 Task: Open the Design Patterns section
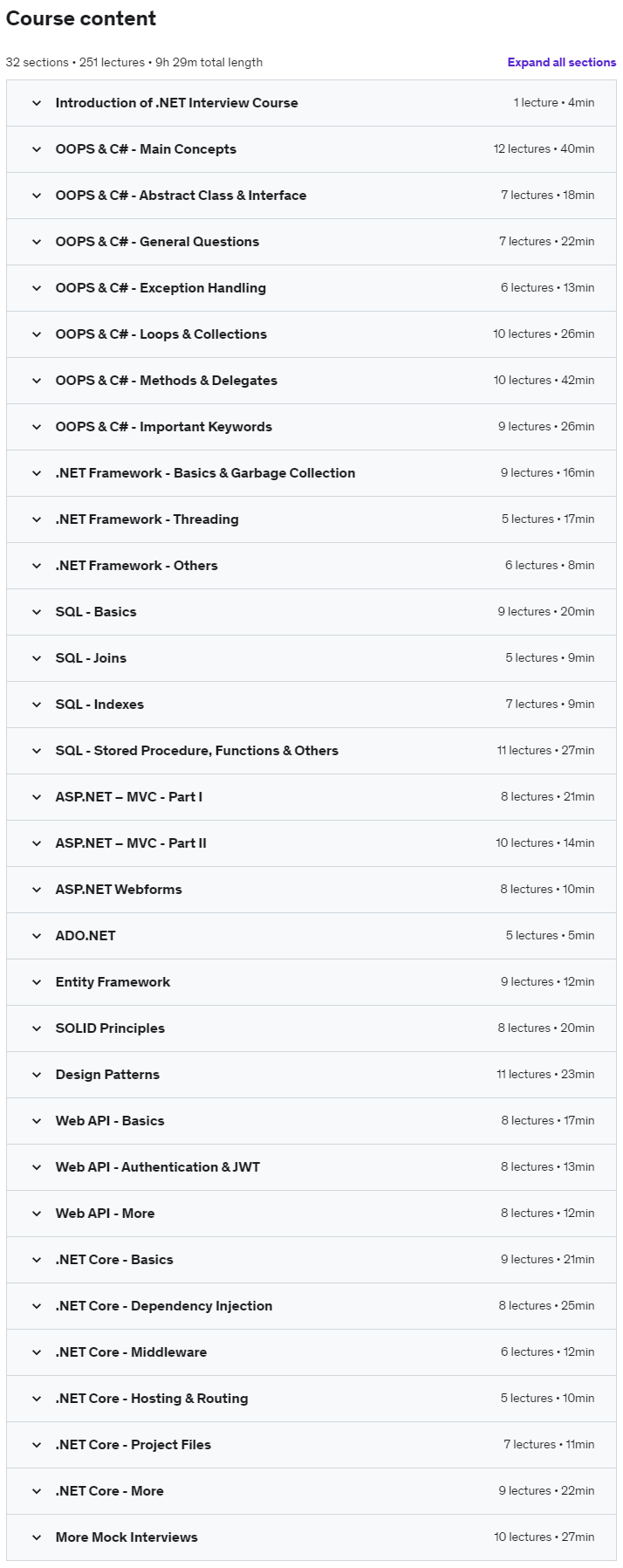tap(311, 1075)
